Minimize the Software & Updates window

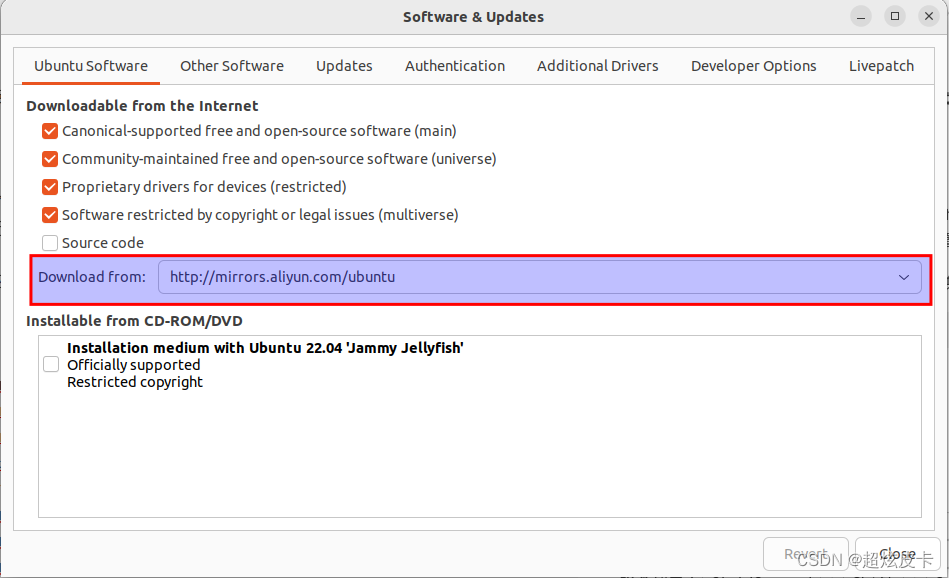click(863, 16)
